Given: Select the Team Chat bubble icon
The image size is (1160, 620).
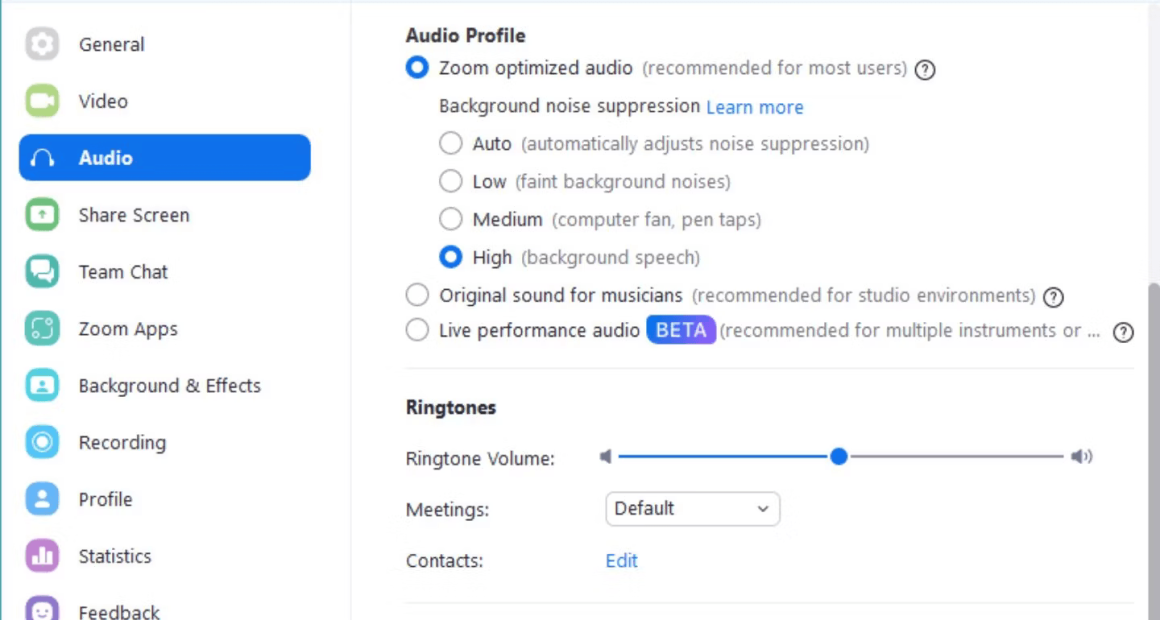Looking at the screenshot, I should coord(42,272).
